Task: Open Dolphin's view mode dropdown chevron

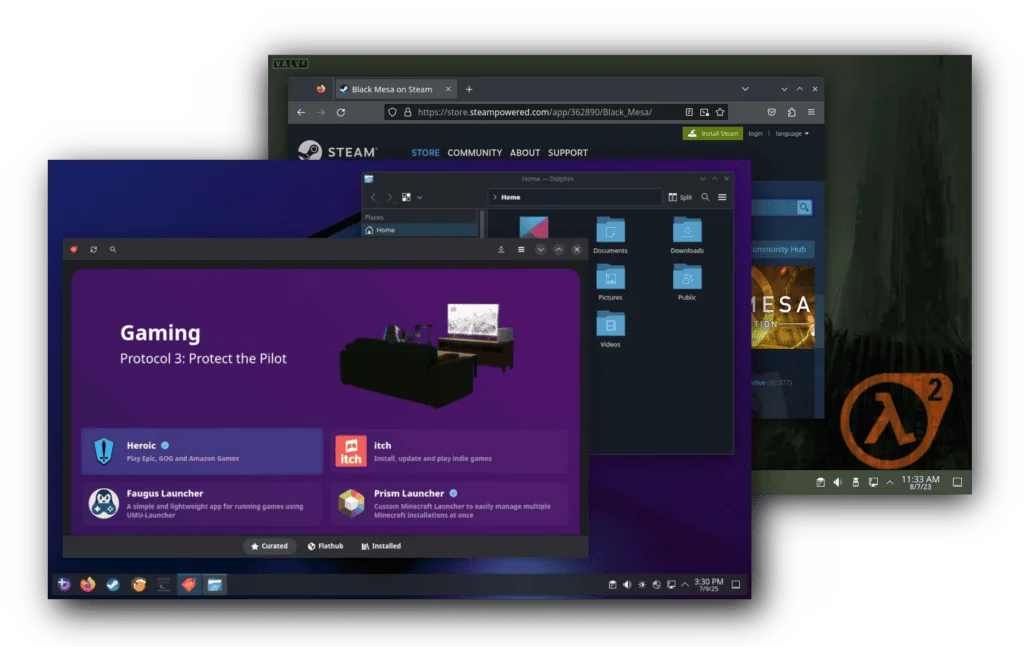Action: click(x=419, y=197)
